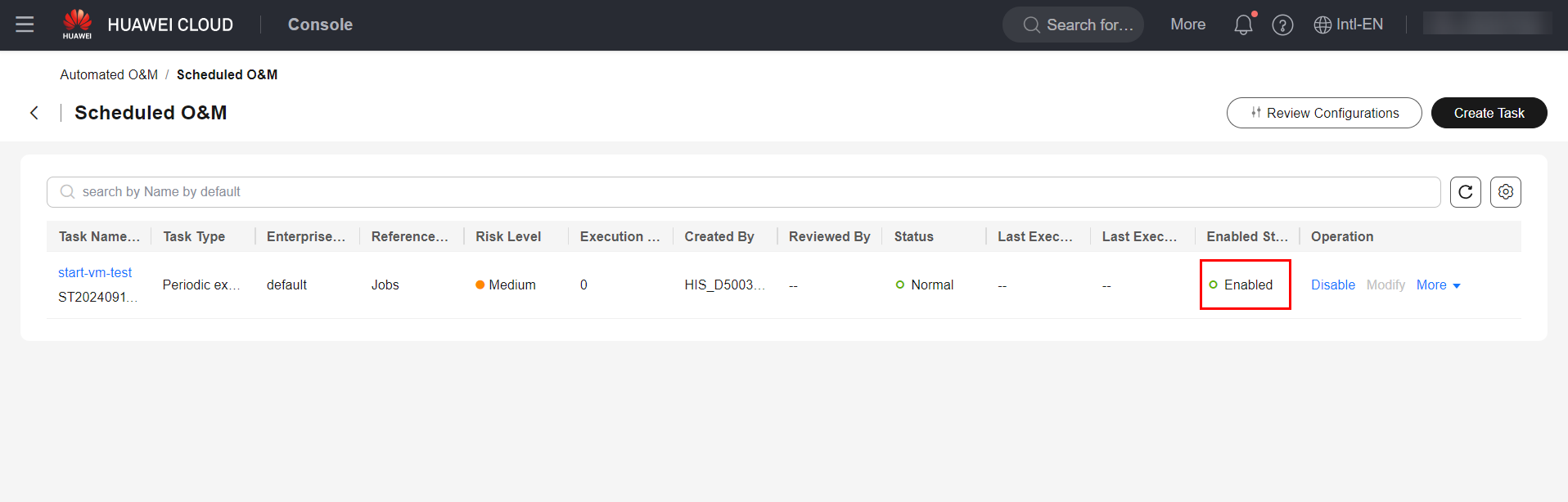The height and width of the screenshot is (502, 1568).
Task: Refresh the scheduled task list
Action: click(x=1465, y=192)
